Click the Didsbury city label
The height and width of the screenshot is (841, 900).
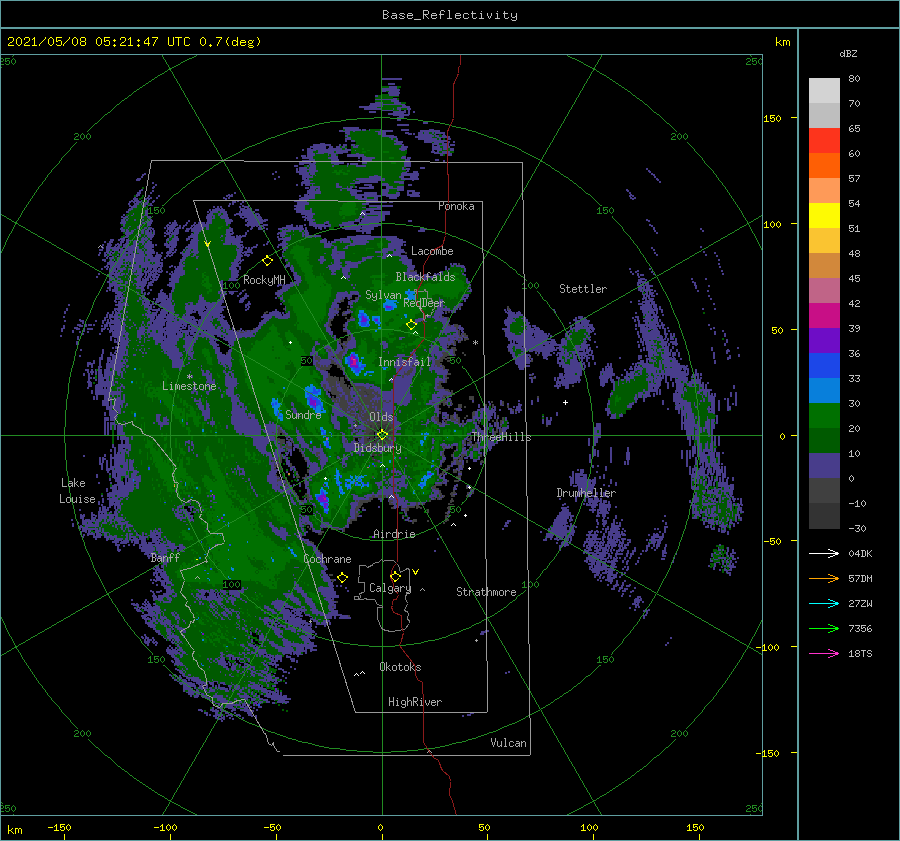pyautogui.click(x=378, y=448)
